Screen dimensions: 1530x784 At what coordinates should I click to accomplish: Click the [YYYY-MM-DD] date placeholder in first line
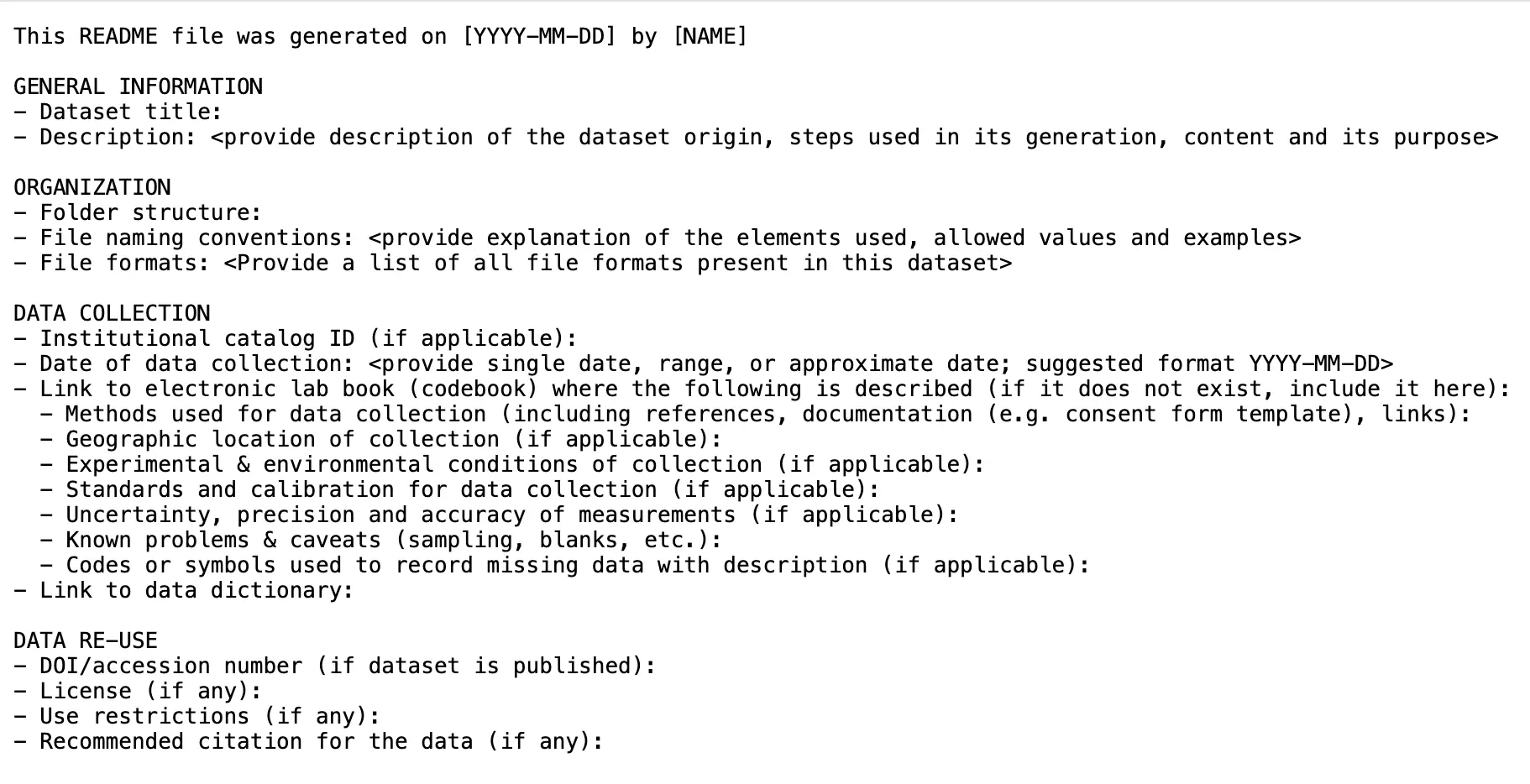tap(539, 37)
